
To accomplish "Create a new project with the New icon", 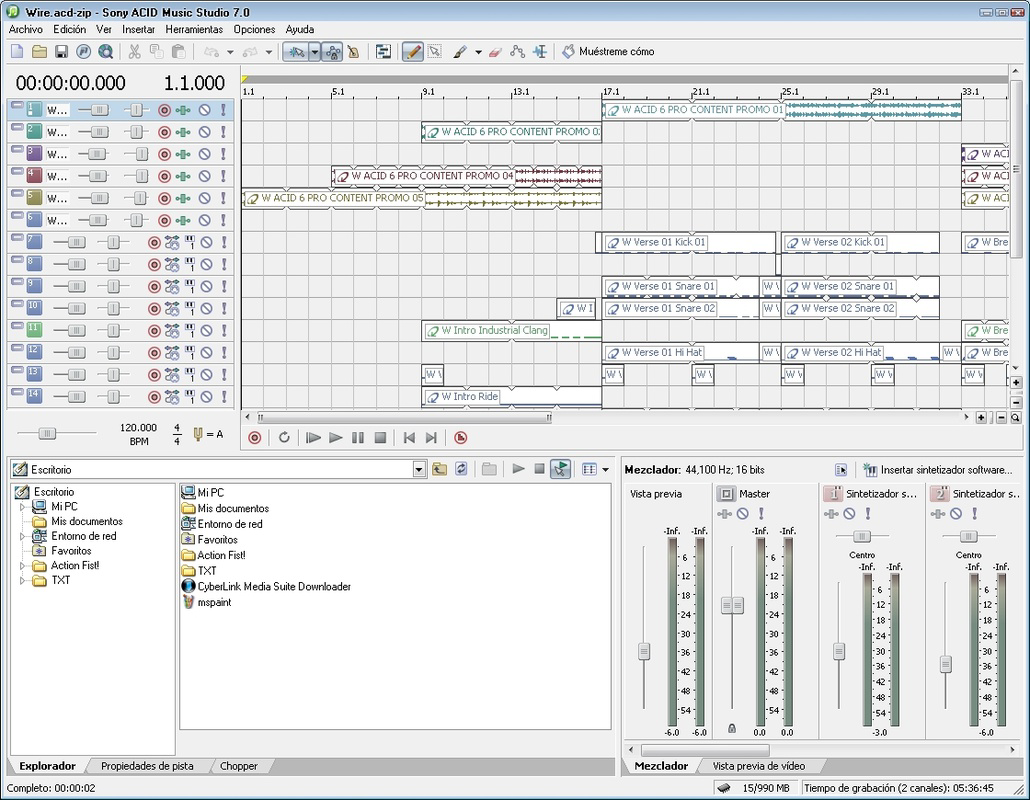I will [x=17, y=51].
